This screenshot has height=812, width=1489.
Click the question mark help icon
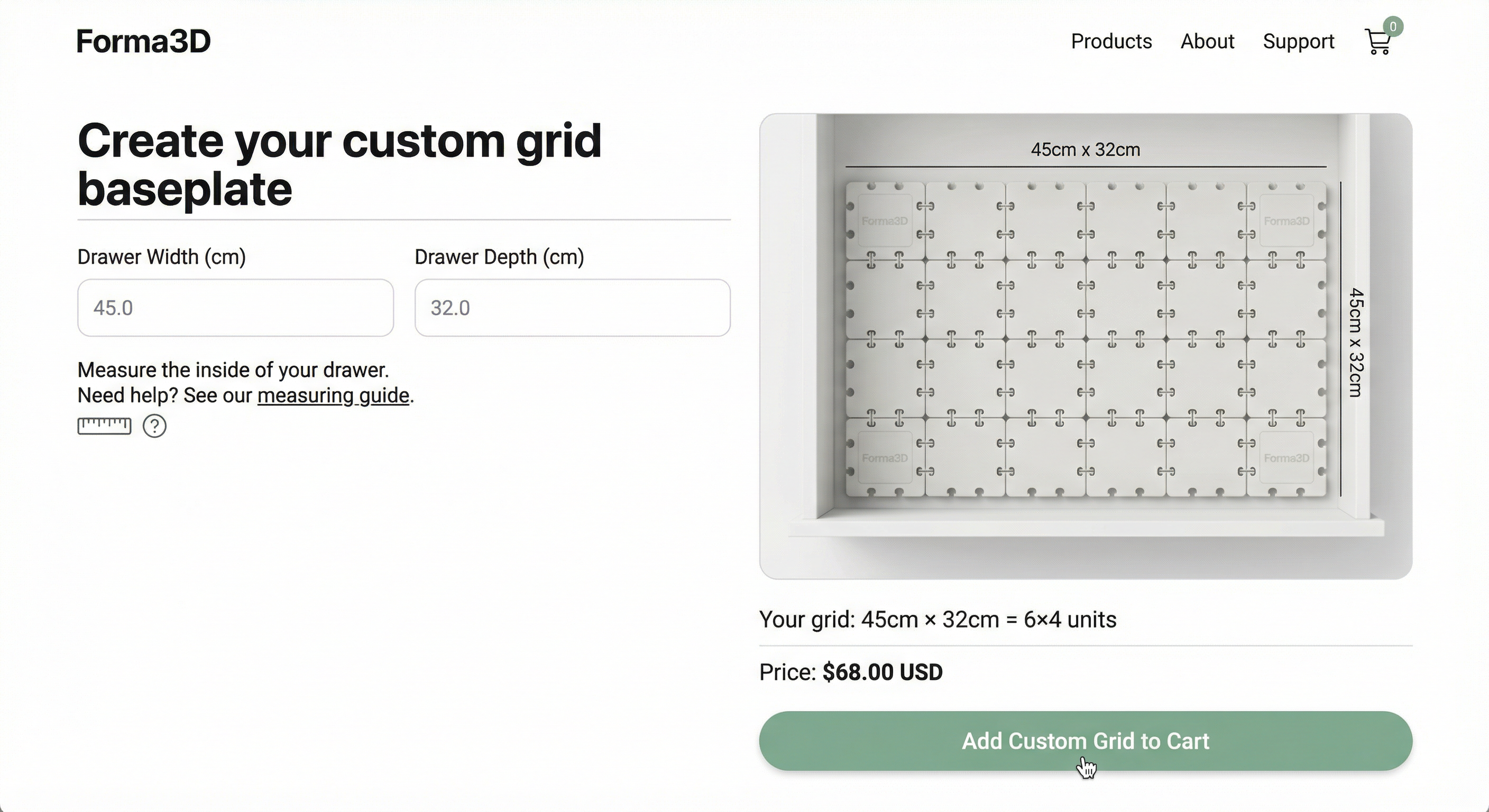tap(154, 427)
